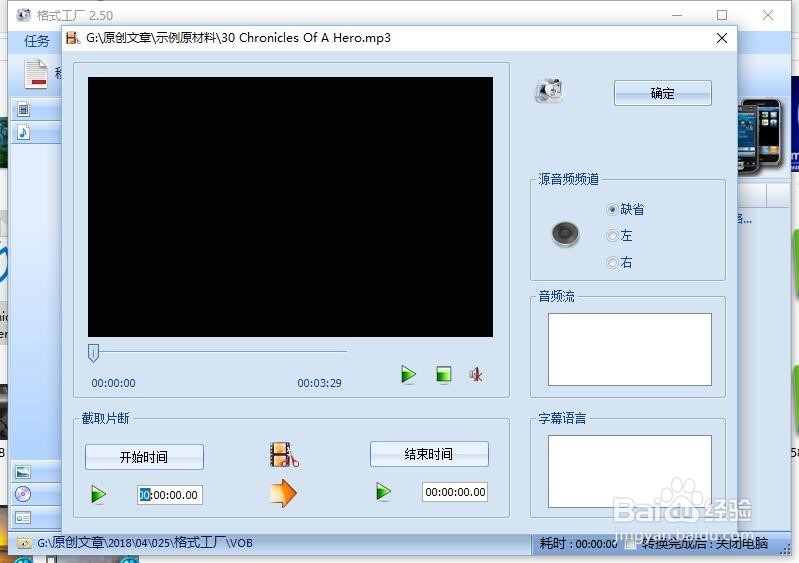
Task: Select the 缺省 audio channel option
Action: coord(625,209)
